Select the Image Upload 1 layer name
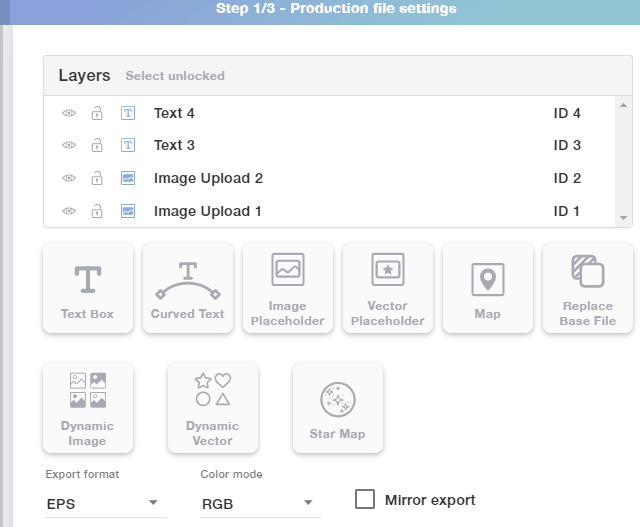640x527 pixels. pos(207,211)
